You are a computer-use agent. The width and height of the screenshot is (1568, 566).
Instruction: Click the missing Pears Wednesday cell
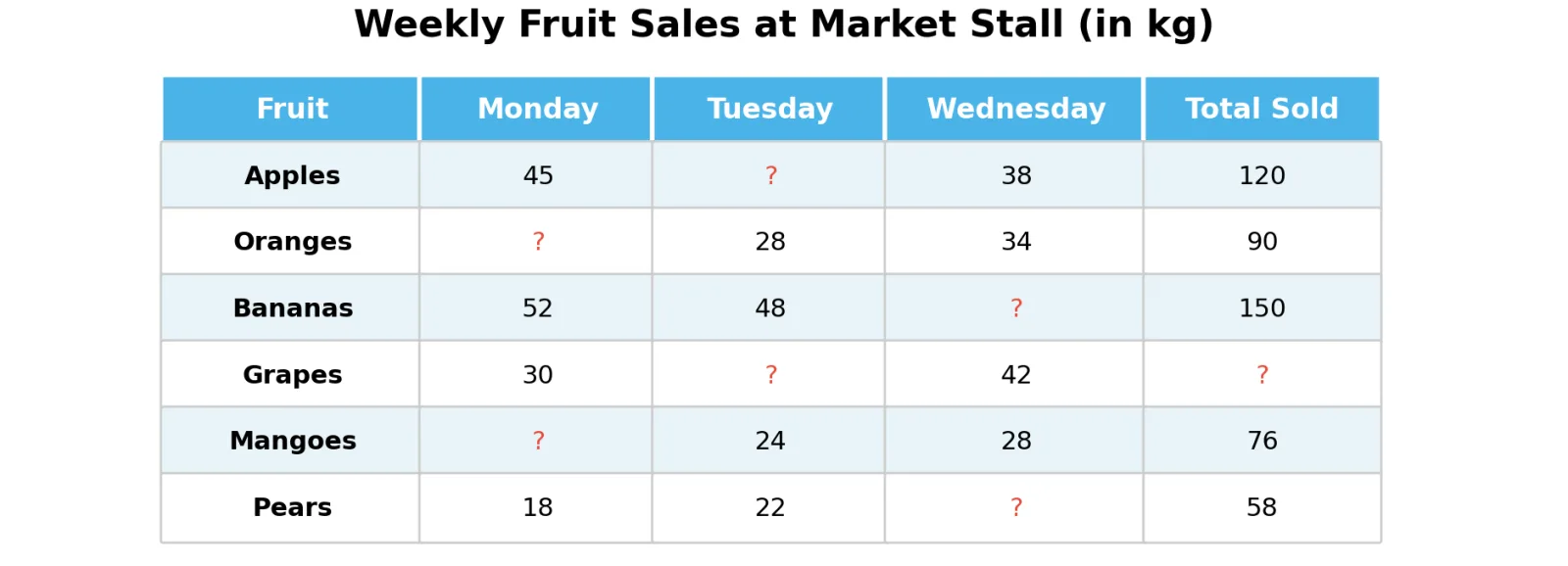(1016, 507)
